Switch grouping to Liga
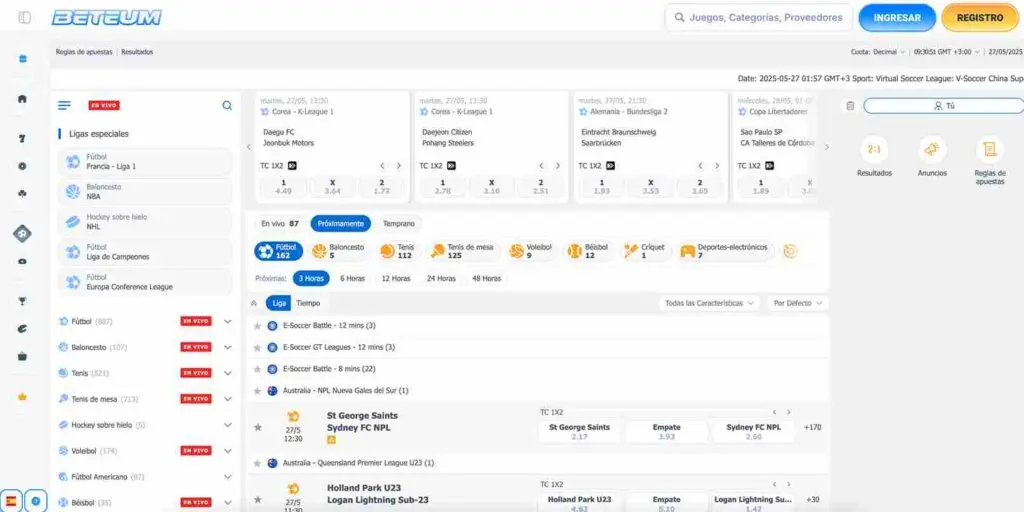Viewport: 1024px width, 512px height. [279, 303]
